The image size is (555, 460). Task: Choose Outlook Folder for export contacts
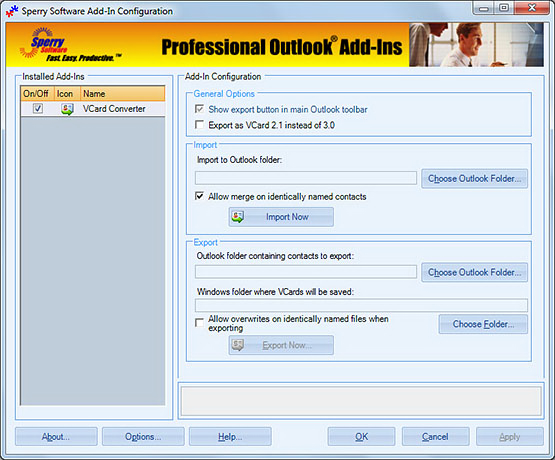pos(474,272)
